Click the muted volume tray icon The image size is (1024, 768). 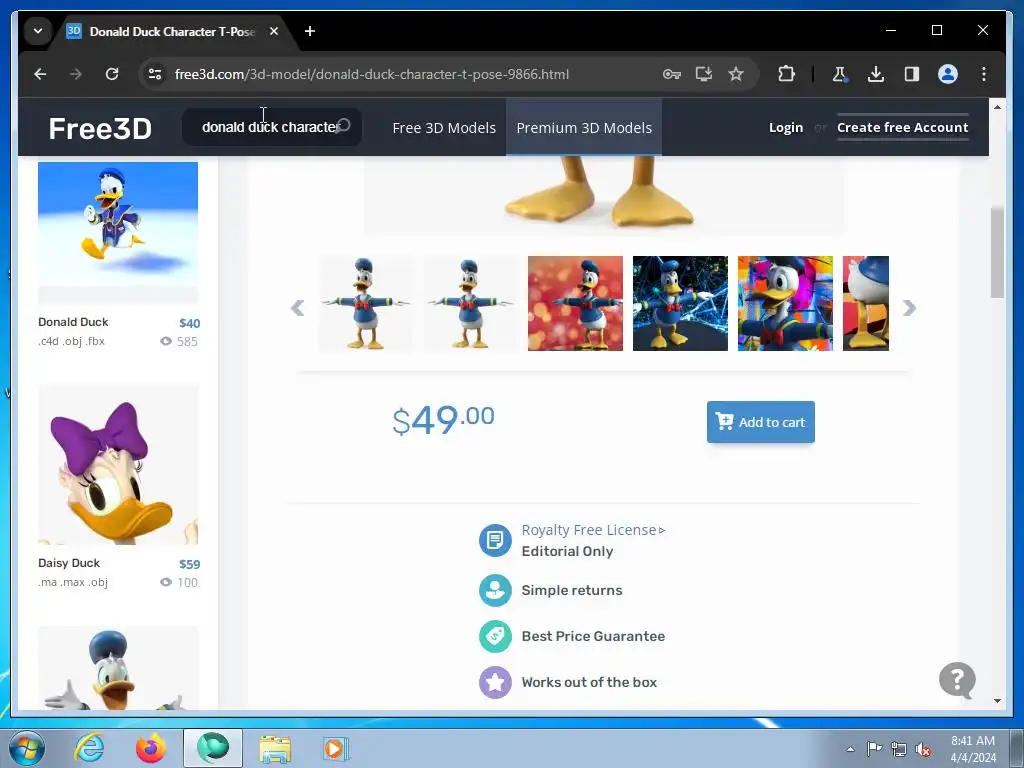(x=923, y=749)
